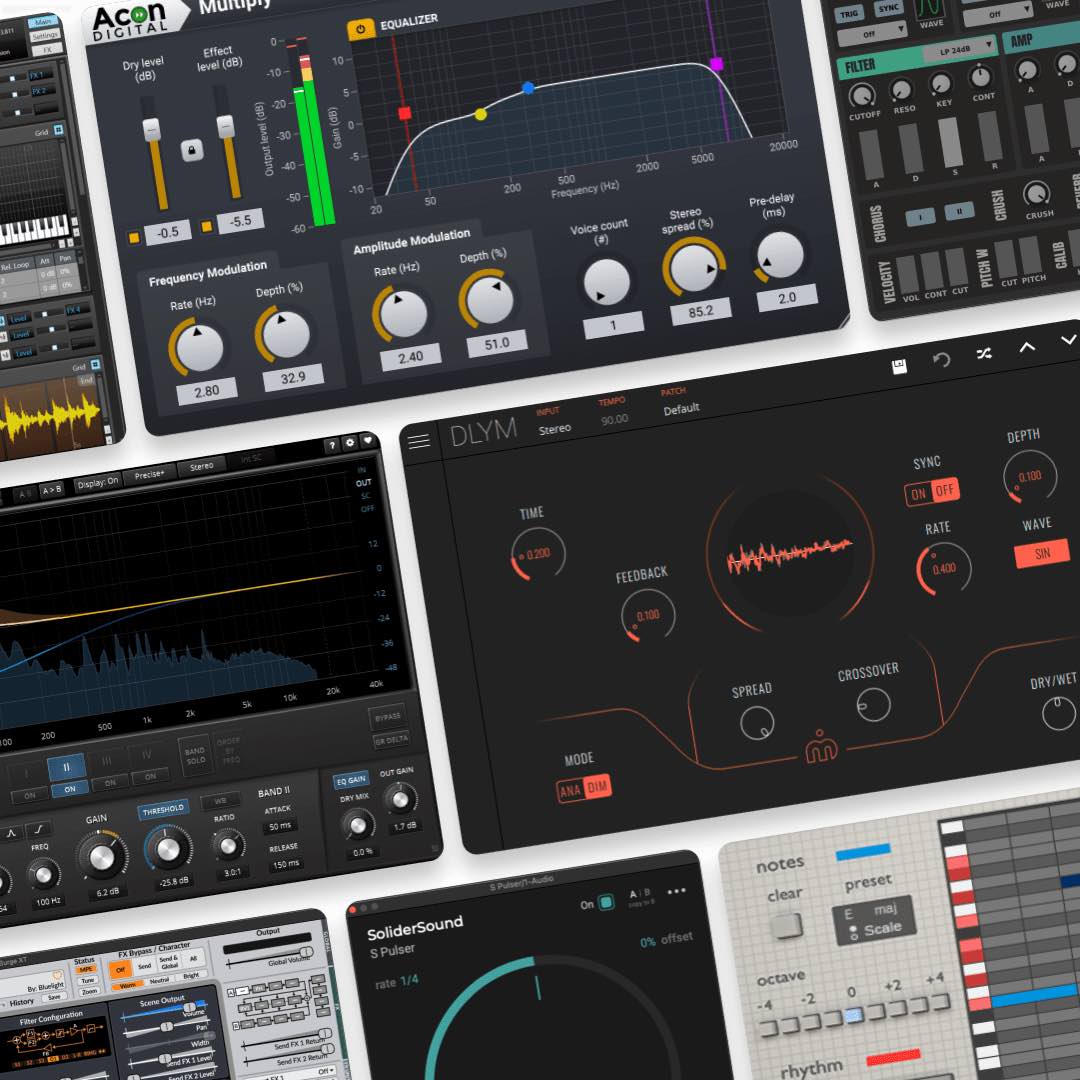The image size is (1080, 1080).
Task: Toggle band II ON button
Action: tap(70, 791)
